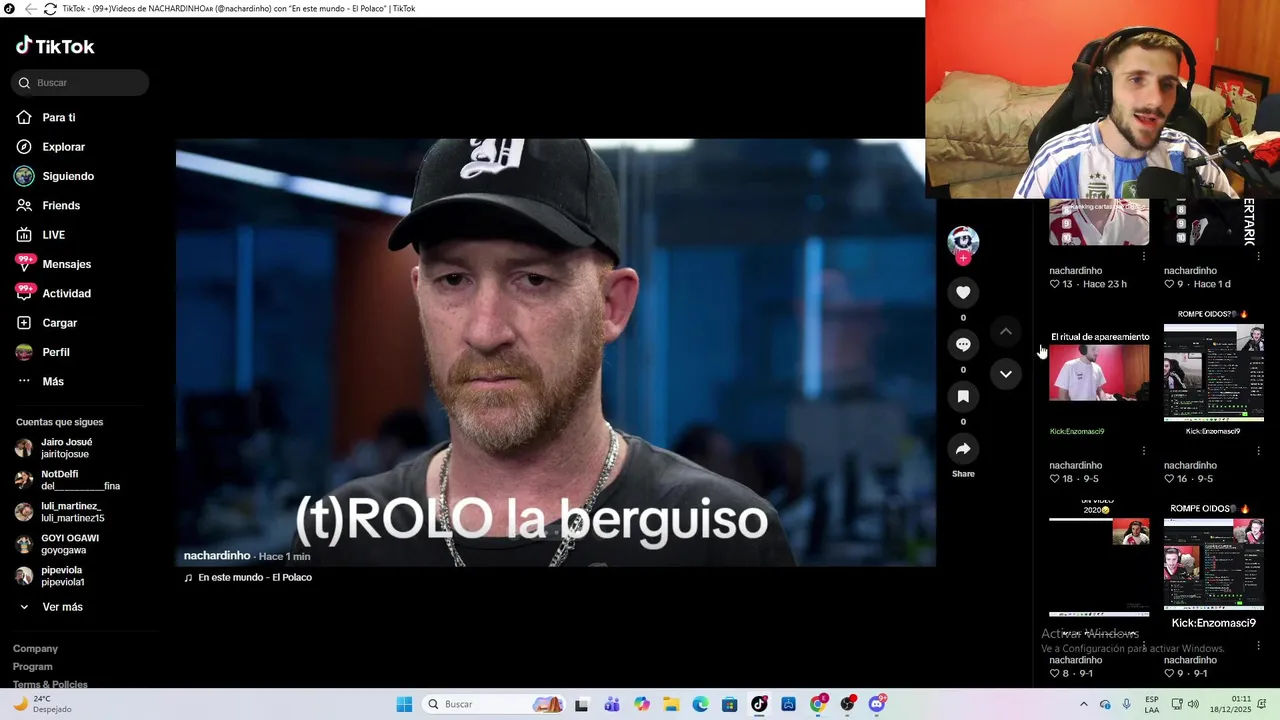Image resolution: width=1280 pixels, height=720 pixels.
Task: Click the main video player
Action: pos(555,353)
